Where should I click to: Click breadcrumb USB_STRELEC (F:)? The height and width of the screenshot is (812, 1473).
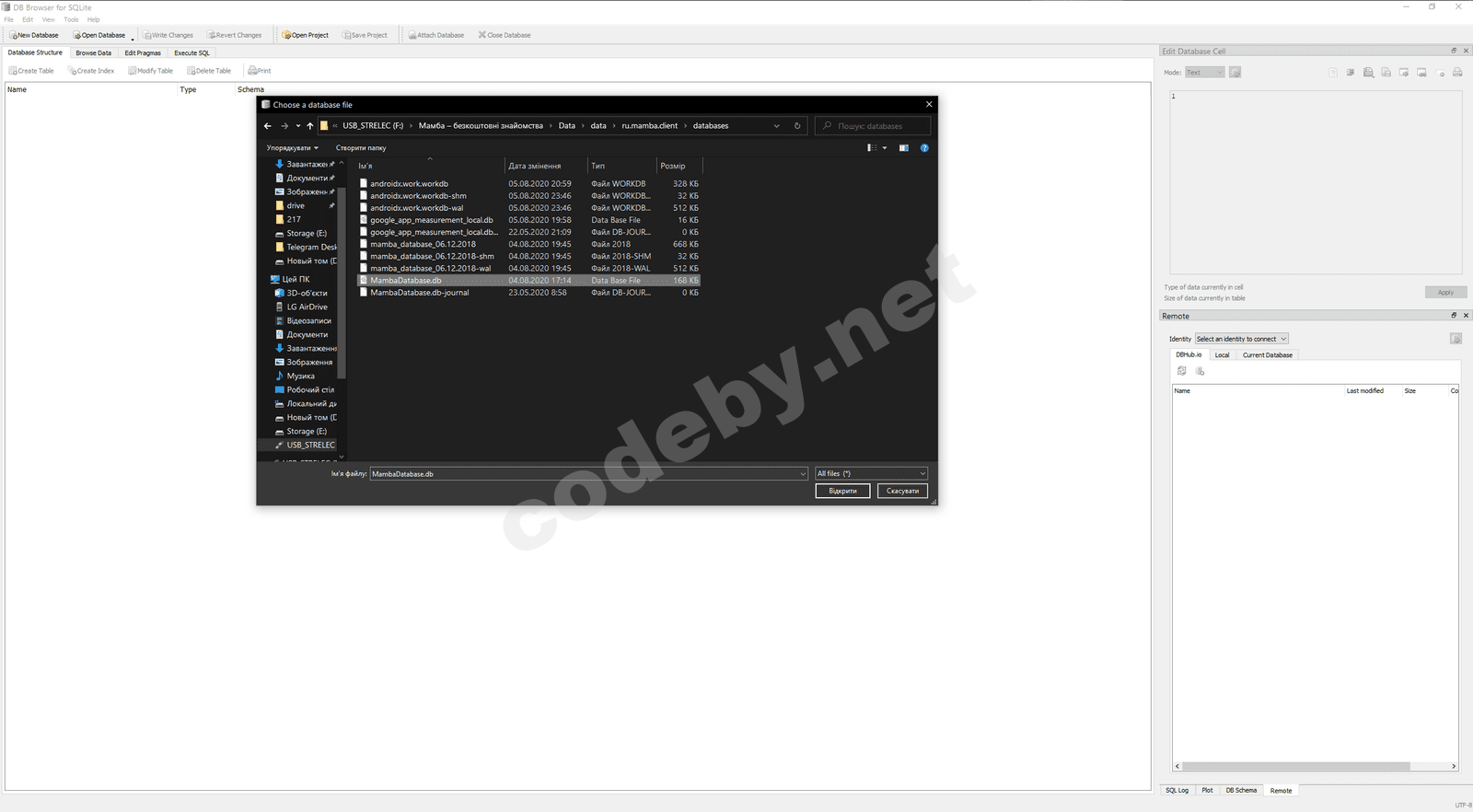click(373, 126)
